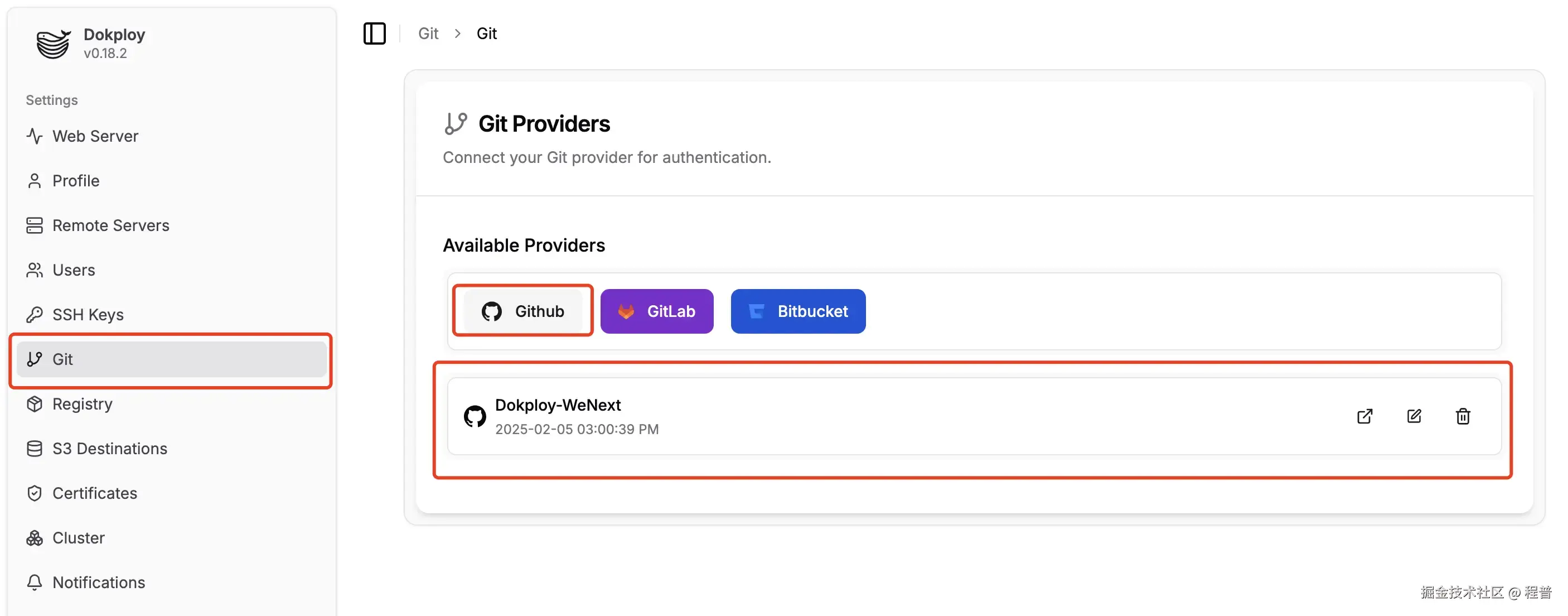Select Web Server in sidebar

click(95, 136)
